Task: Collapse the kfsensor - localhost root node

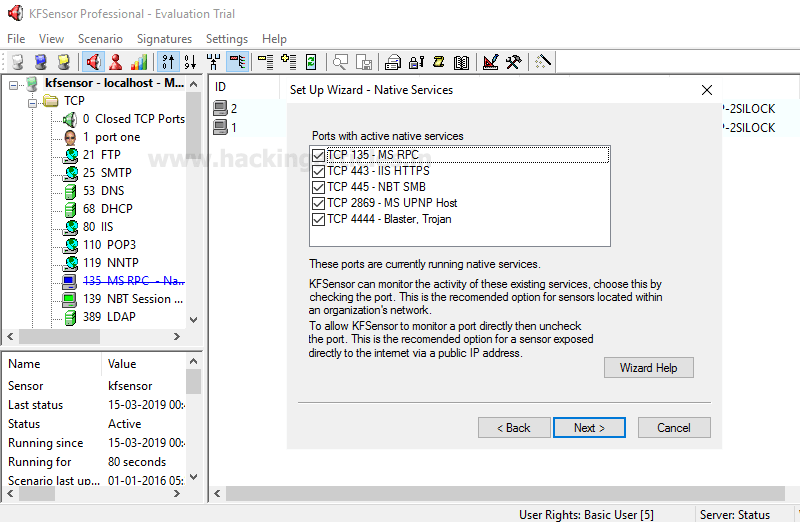Action: click(x=14, y=84)
